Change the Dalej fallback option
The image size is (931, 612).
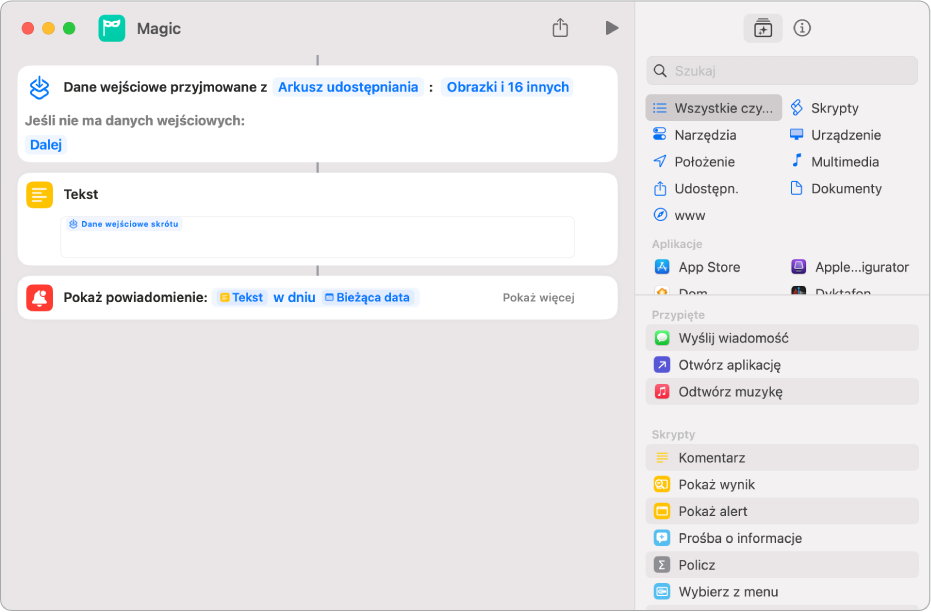(x=46, y=144)
